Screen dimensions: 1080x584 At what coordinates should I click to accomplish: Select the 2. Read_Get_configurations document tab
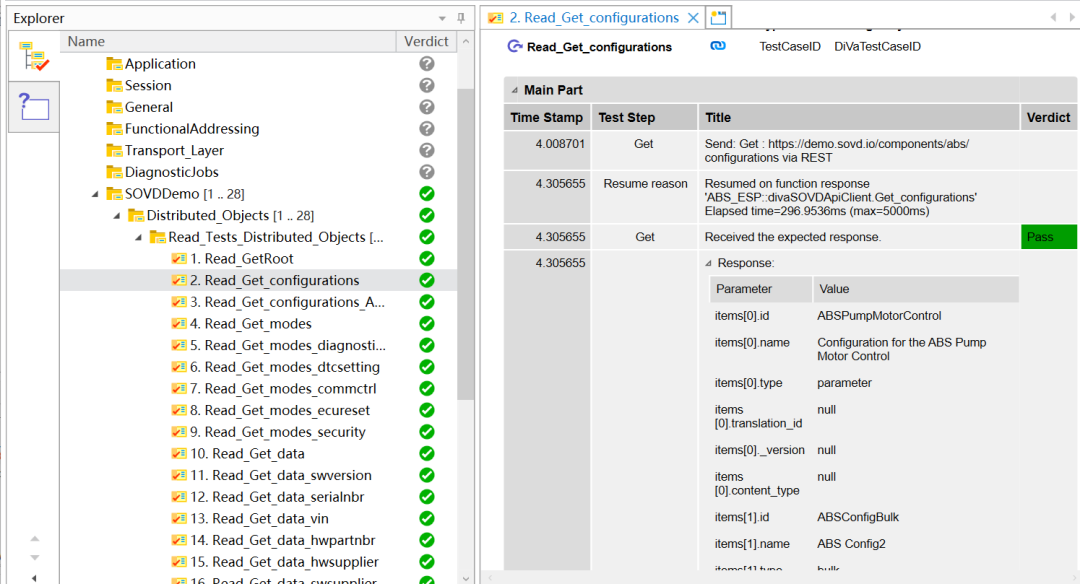(592, 18)
